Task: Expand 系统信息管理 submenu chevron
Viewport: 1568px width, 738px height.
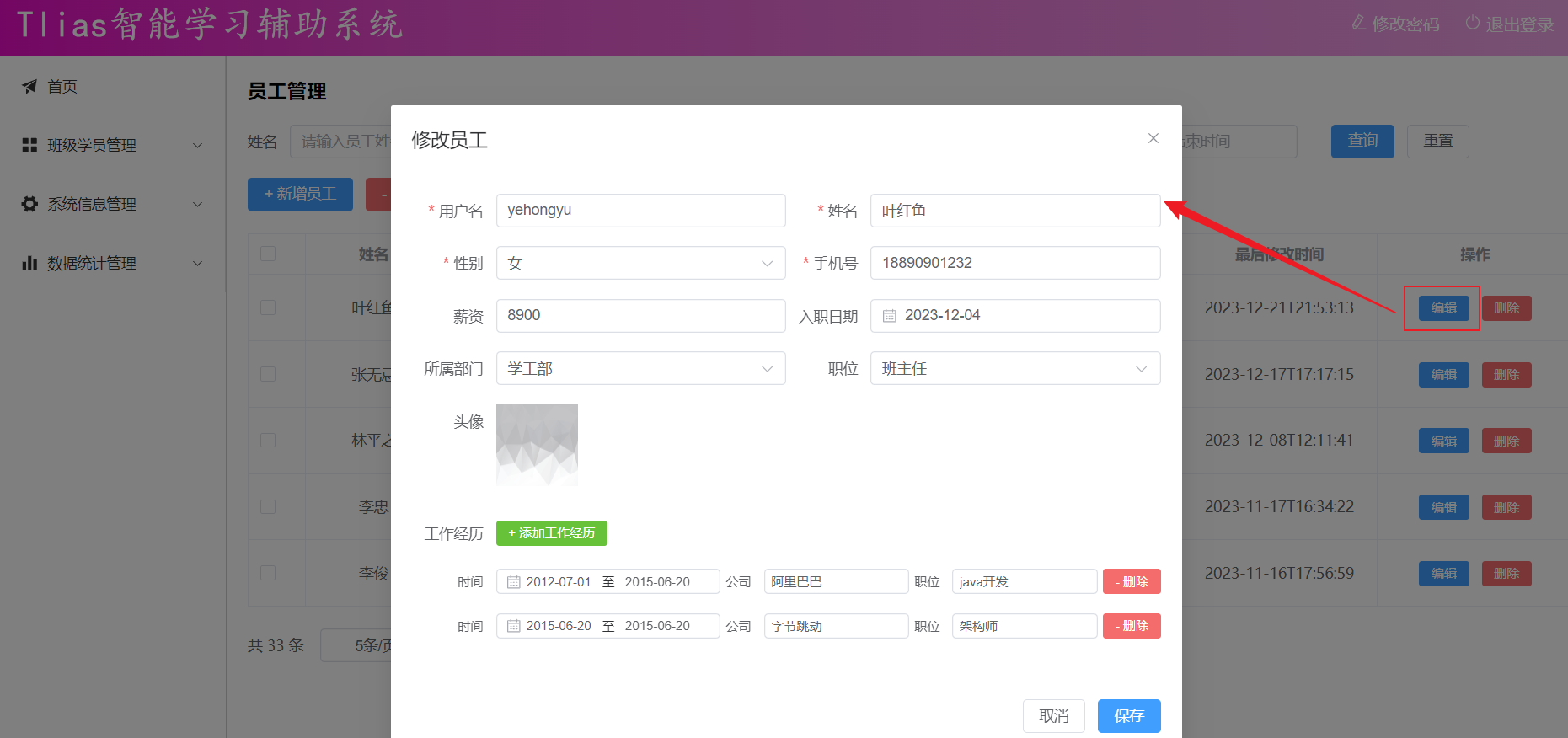Action: coord(197,204)
